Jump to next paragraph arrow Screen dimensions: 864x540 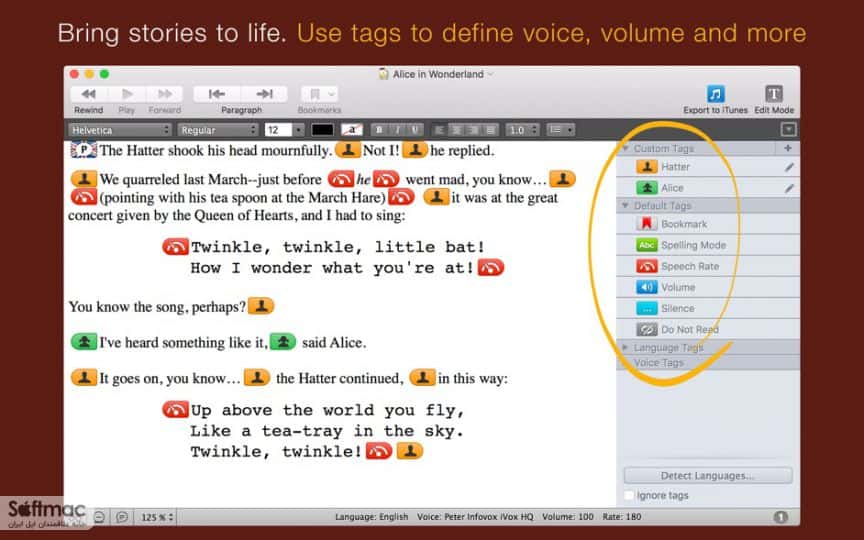(x=264, y=94)
